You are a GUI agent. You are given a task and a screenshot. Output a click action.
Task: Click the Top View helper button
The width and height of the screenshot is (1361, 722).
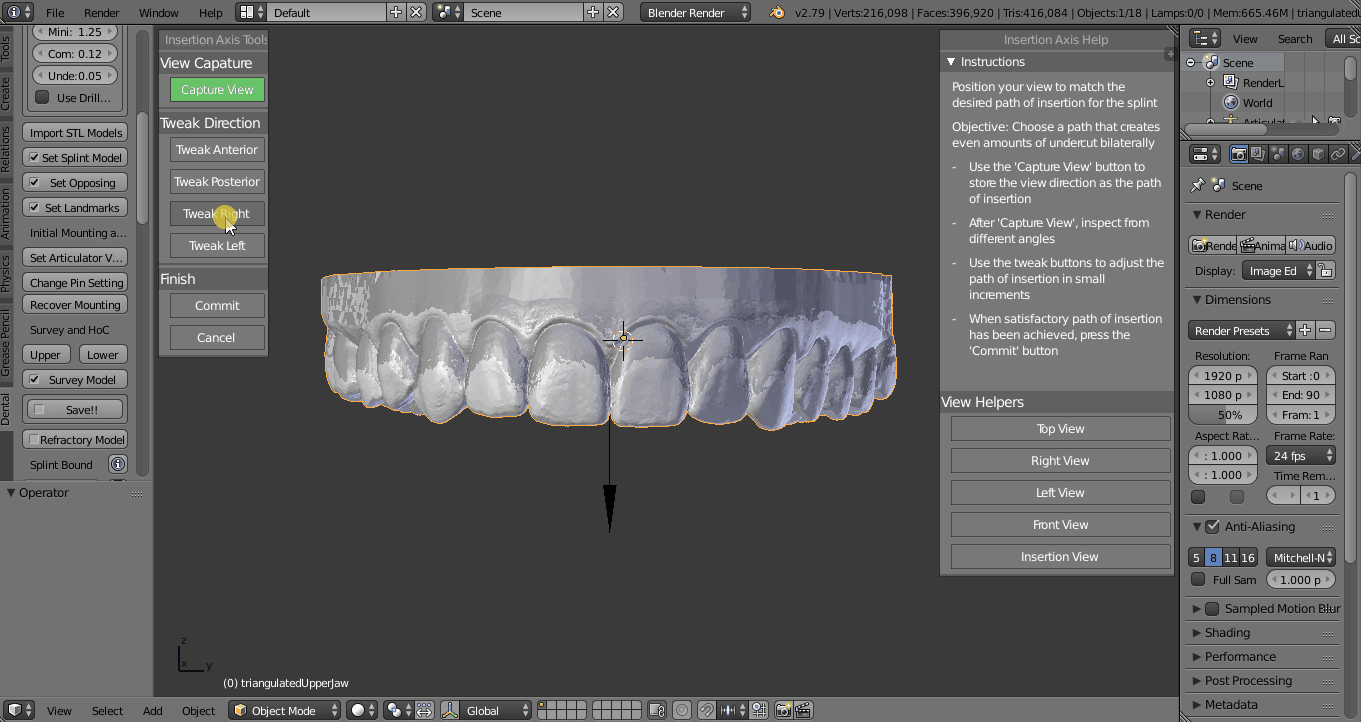click(x=1060, y=428)
